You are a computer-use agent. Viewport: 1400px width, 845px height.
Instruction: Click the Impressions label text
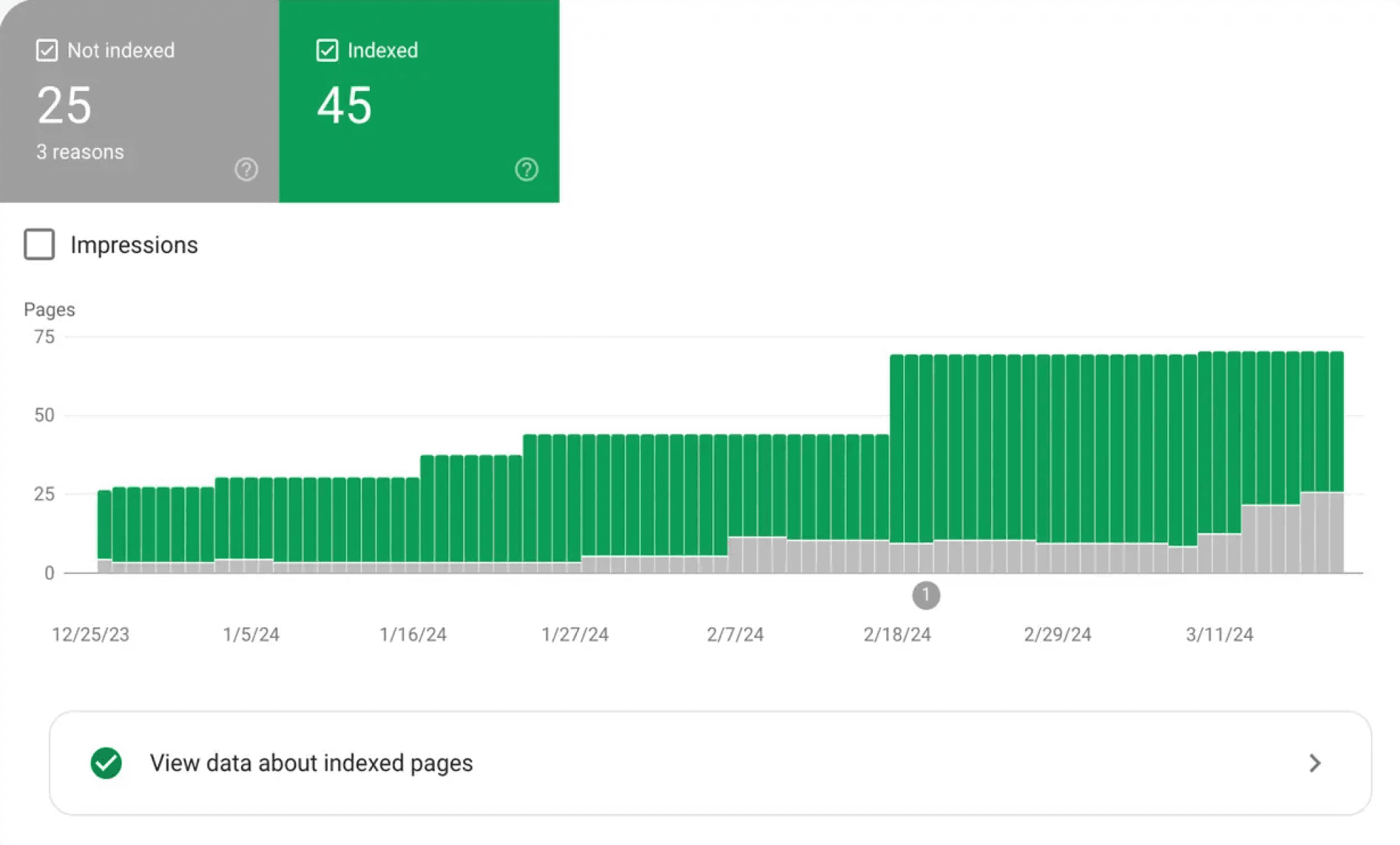click(x=134, y=245)
